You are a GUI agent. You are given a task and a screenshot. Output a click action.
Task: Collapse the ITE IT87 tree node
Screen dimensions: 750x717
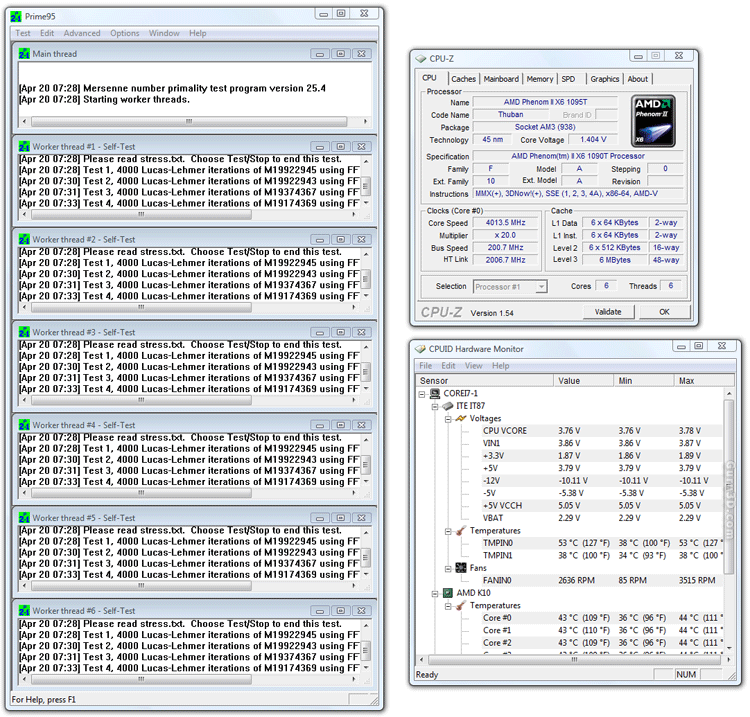[435, 406]
